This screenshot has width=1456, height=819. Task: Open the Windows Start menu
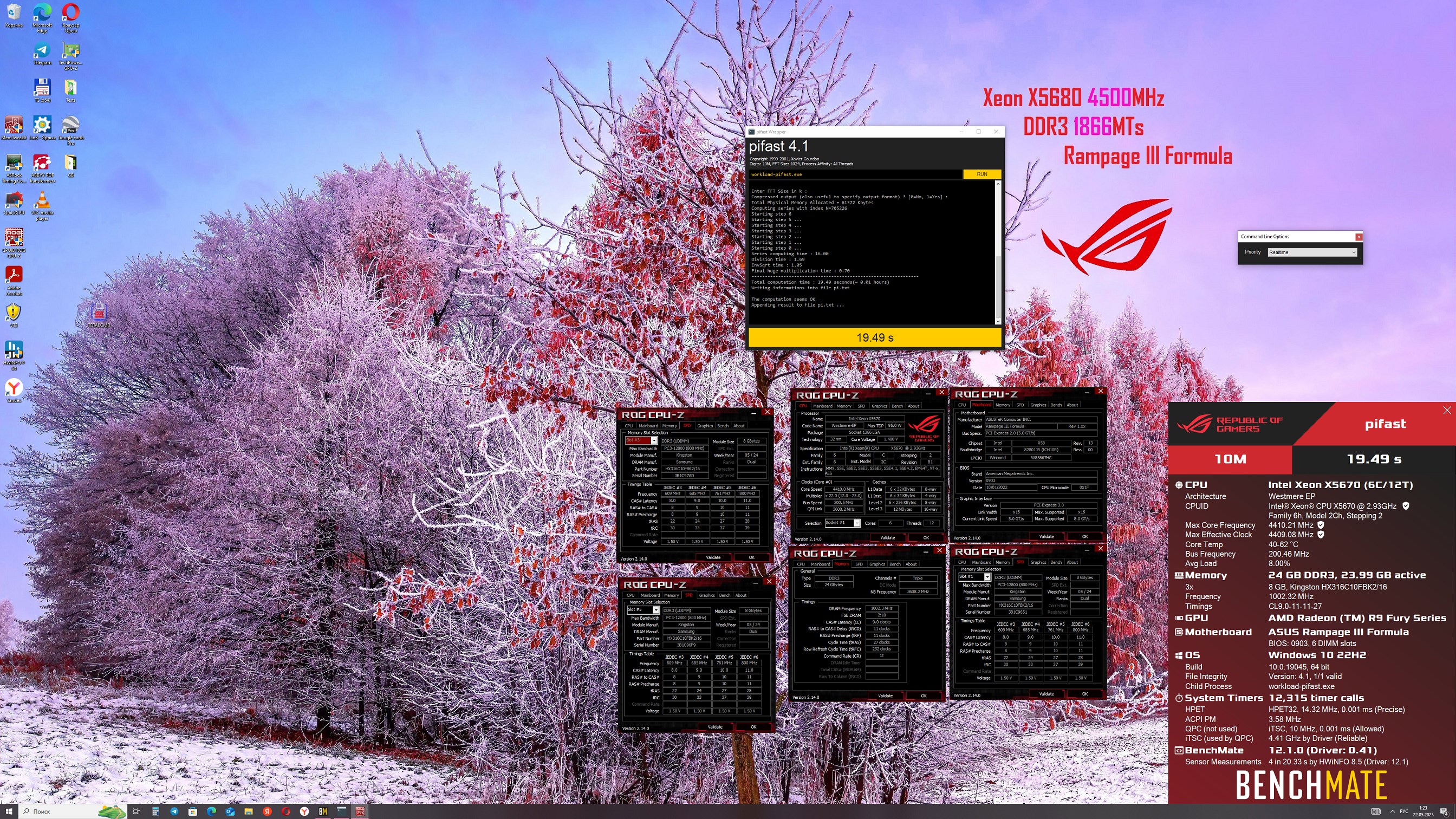(x=9, y=811)
